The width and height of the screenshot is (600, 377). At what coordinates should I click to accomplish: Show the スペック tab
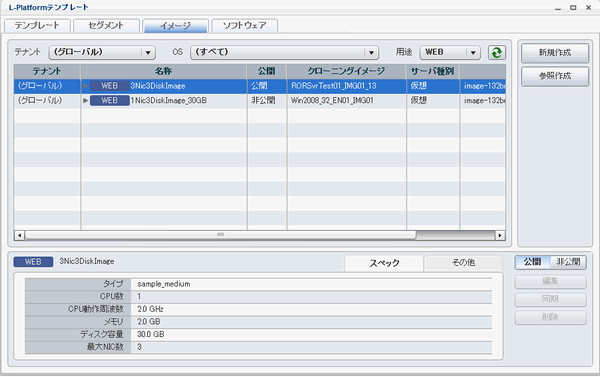(x=384, y=263)
